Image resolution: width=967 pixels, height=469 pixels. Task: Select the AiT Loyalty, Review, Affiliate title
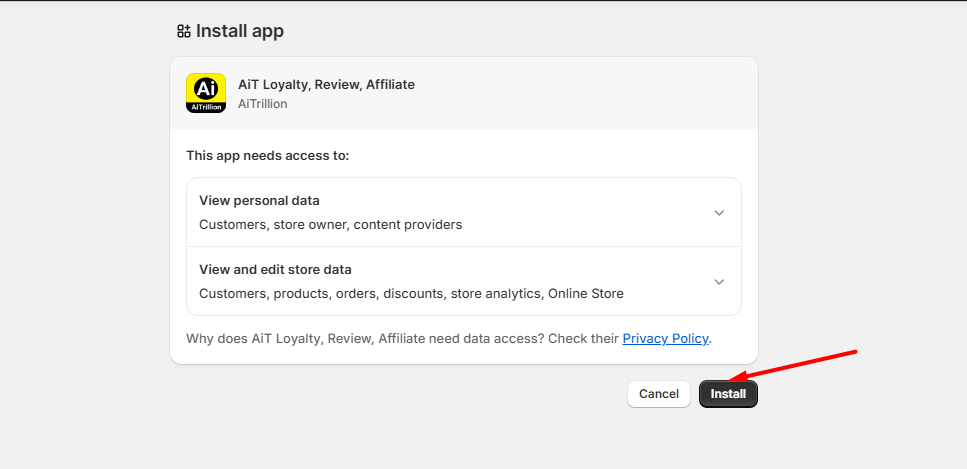(326, 84)
